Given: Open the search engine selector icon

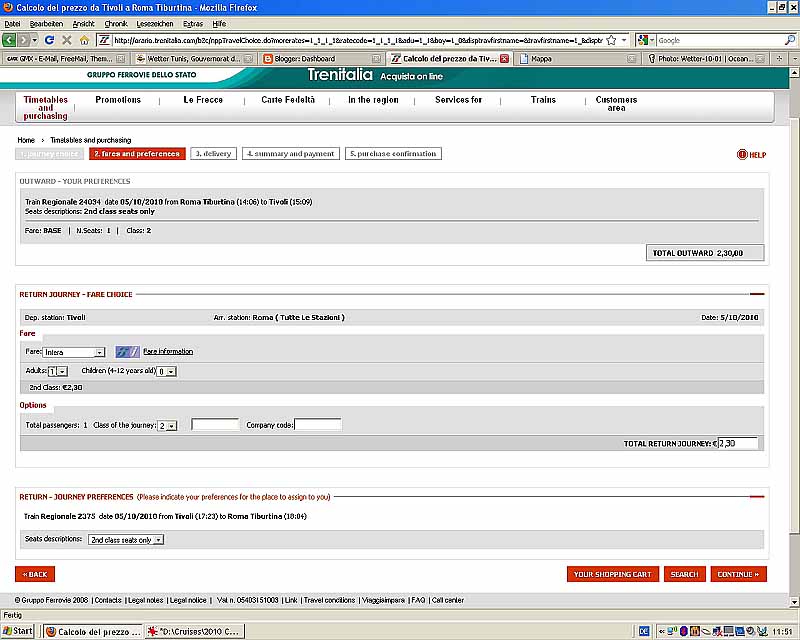Looking at the screenshot, I should (645, 40).
